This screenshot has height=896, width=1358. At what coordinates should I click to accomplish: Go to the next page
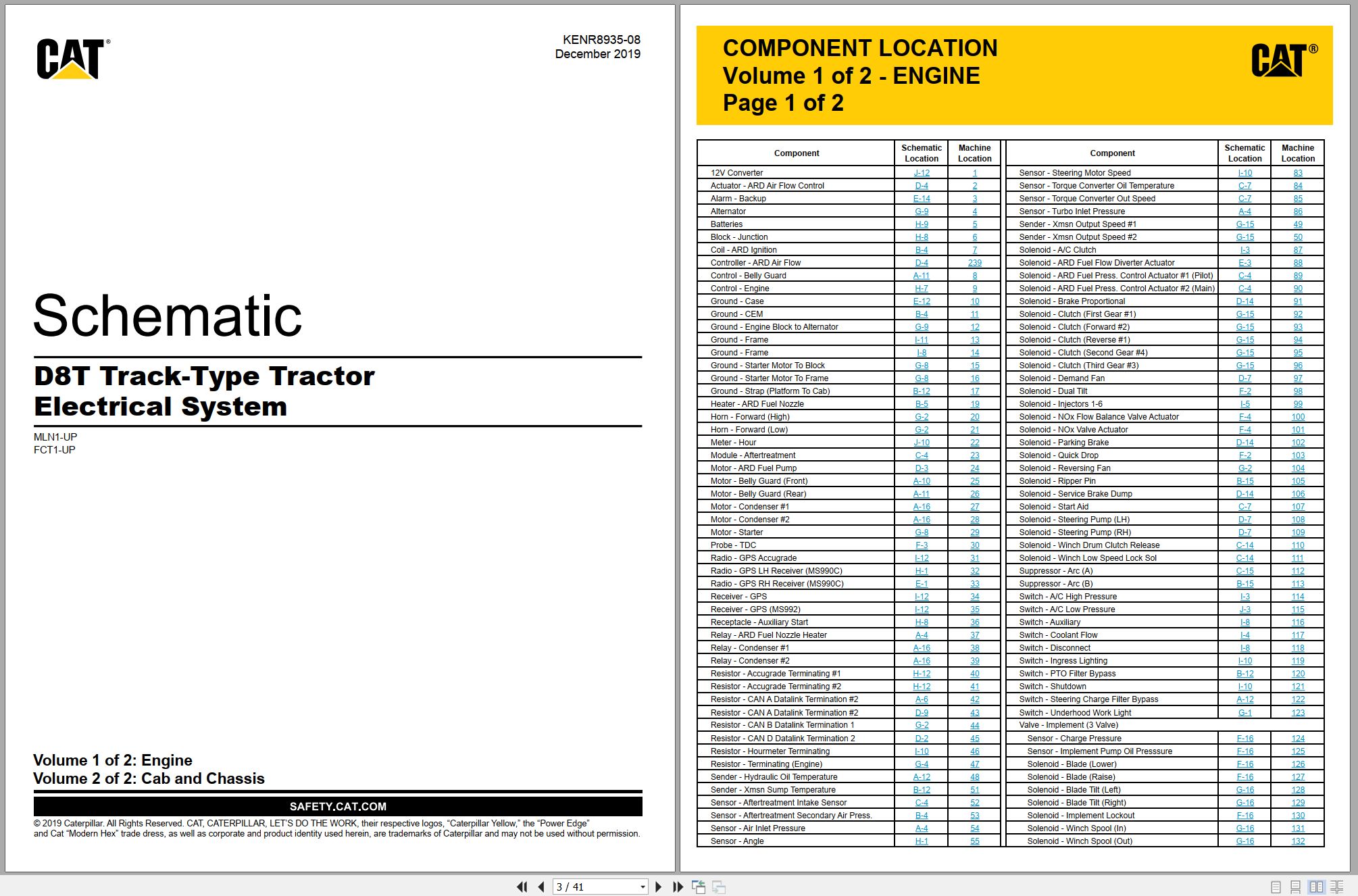pos(659,887)
